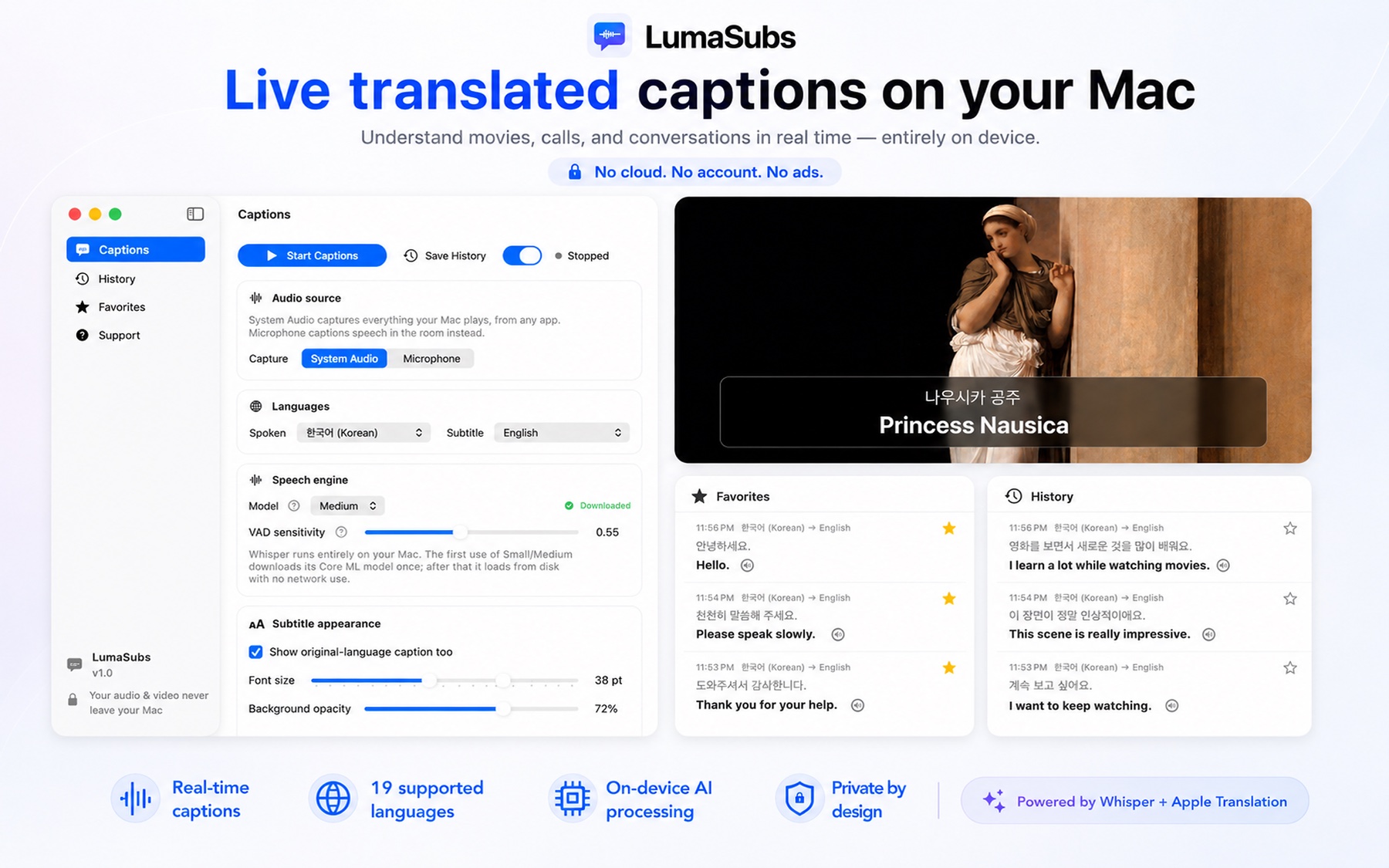Click the Korean text '안녕하세요.' in Favorites

pyautogui.click(x=723, y=546)
